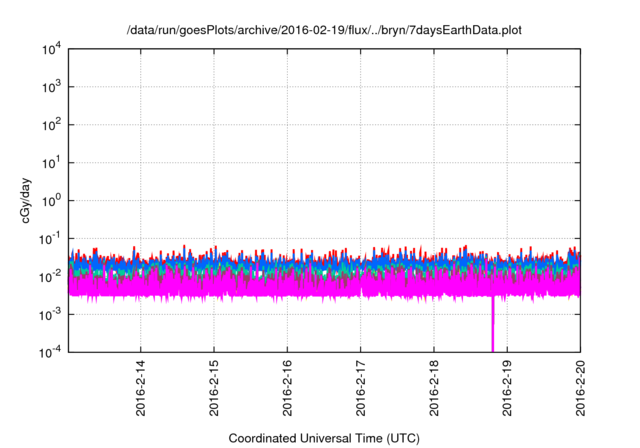This screenshot has width=640, height=448.
Task: Click the 2016-2-19 date tick label
Action: point(507,388)
